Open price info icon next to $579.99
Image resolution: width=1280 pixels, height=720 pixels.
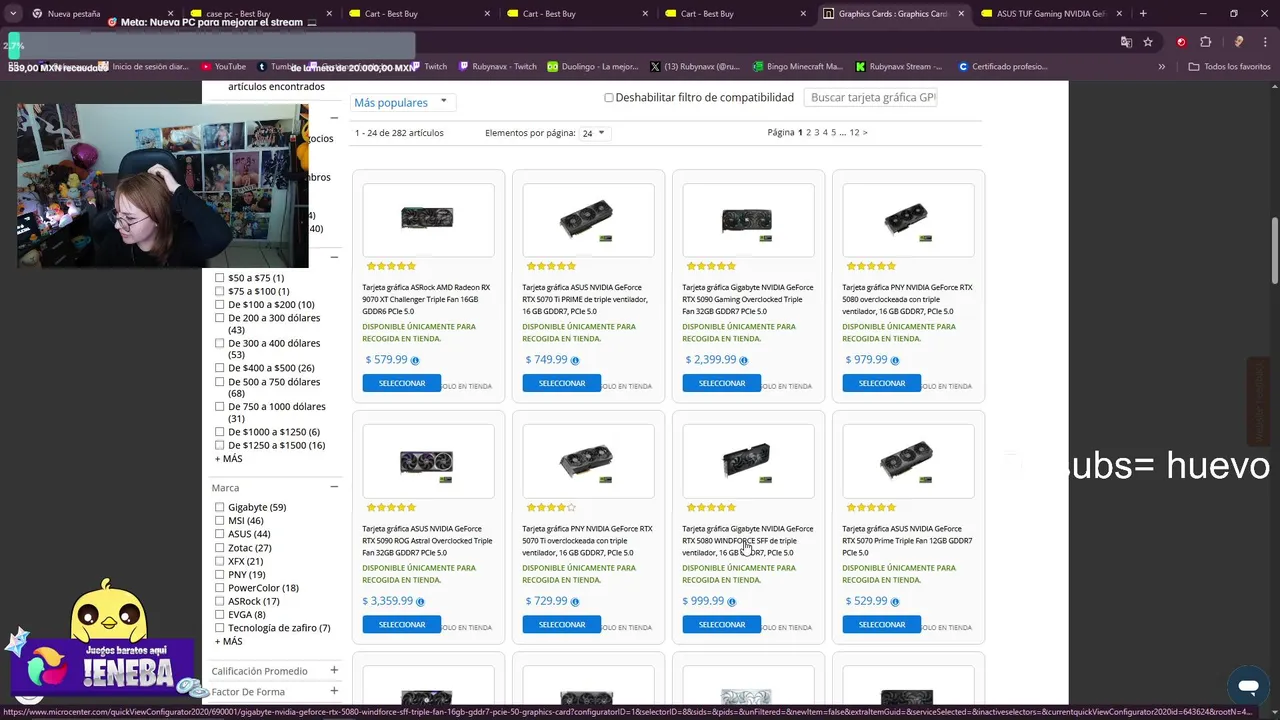(x=415, y=361)
